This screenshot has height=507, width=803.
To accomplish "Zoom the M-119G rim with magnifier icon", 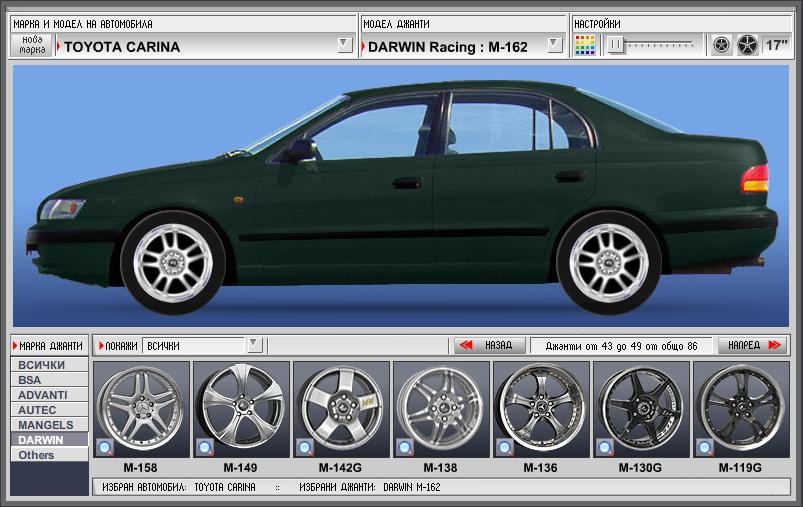I will pos(704,448).
